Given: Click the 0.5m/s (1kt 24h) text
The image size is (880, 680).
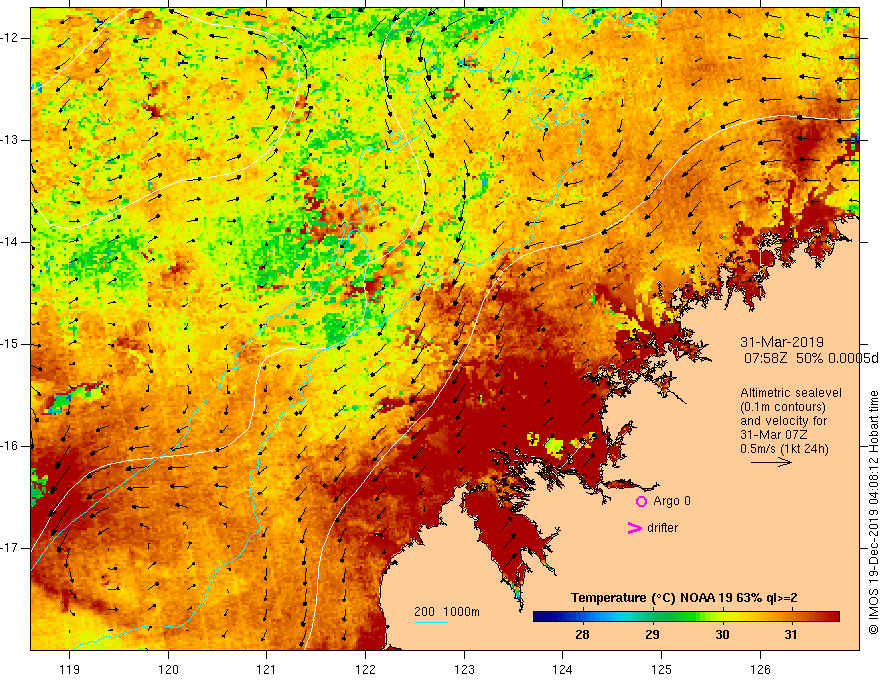Looking at the screenshot, I should tap(784, 449).
